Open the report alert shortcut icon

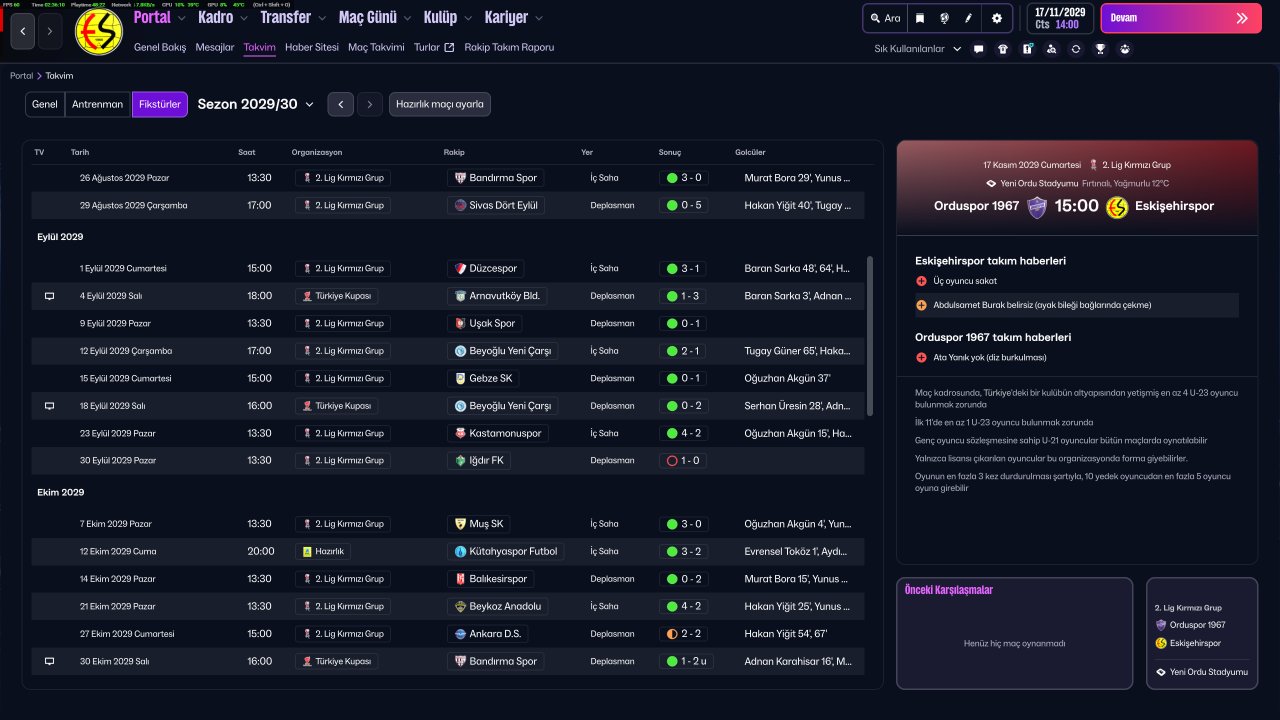pos(1027,48)
